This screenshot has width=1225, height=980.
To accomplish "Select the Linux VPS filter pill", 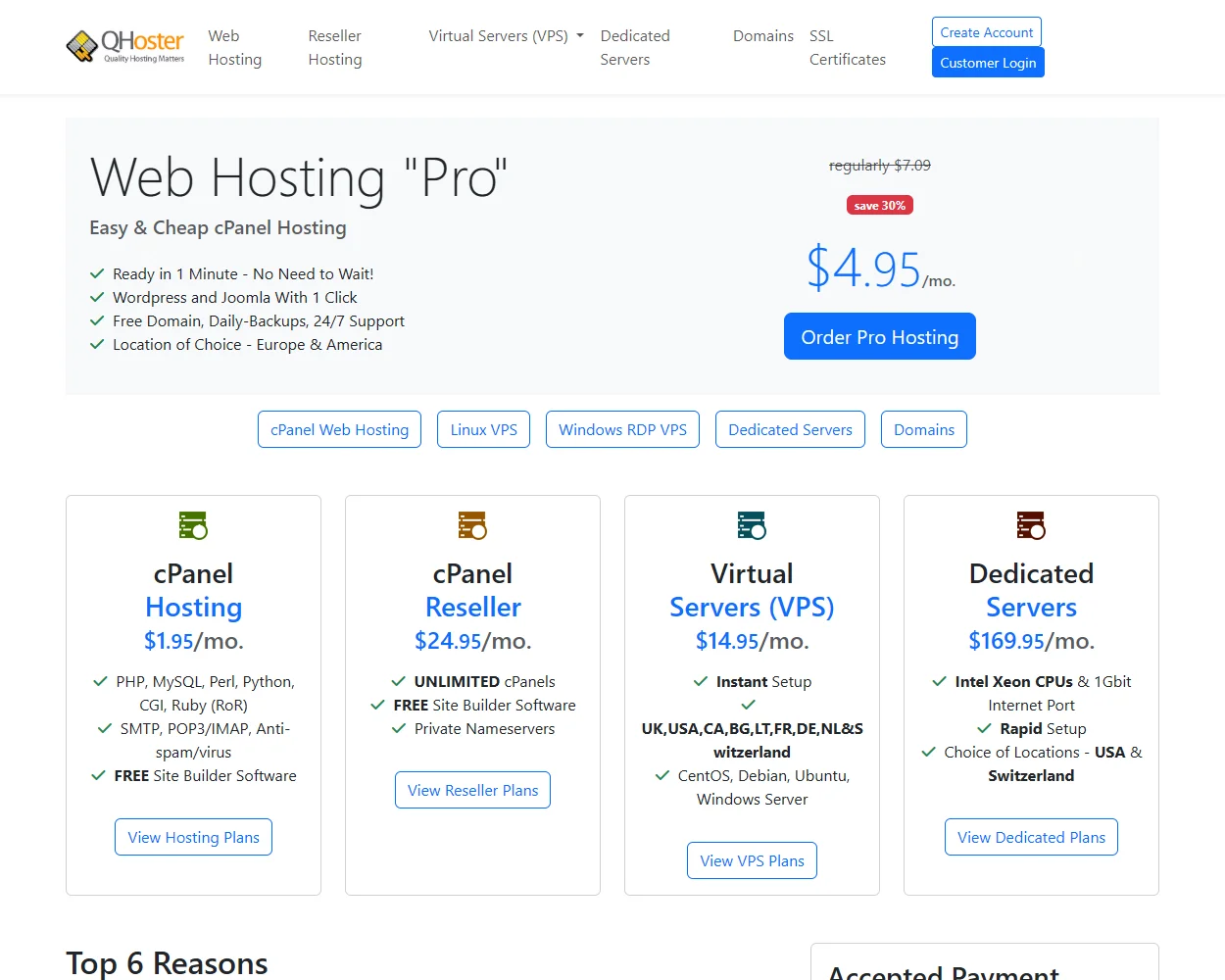I will pos(483,429).
